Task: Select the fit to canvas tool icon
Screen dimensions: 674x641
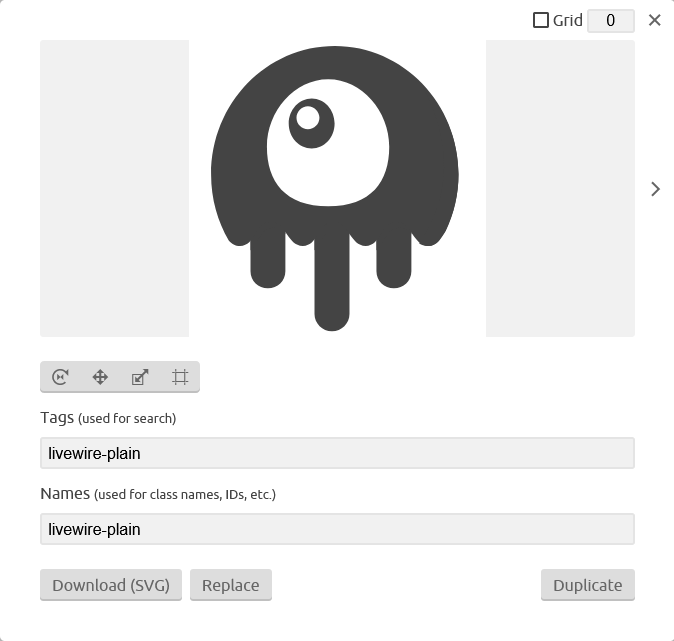Action: click(180, 377)
